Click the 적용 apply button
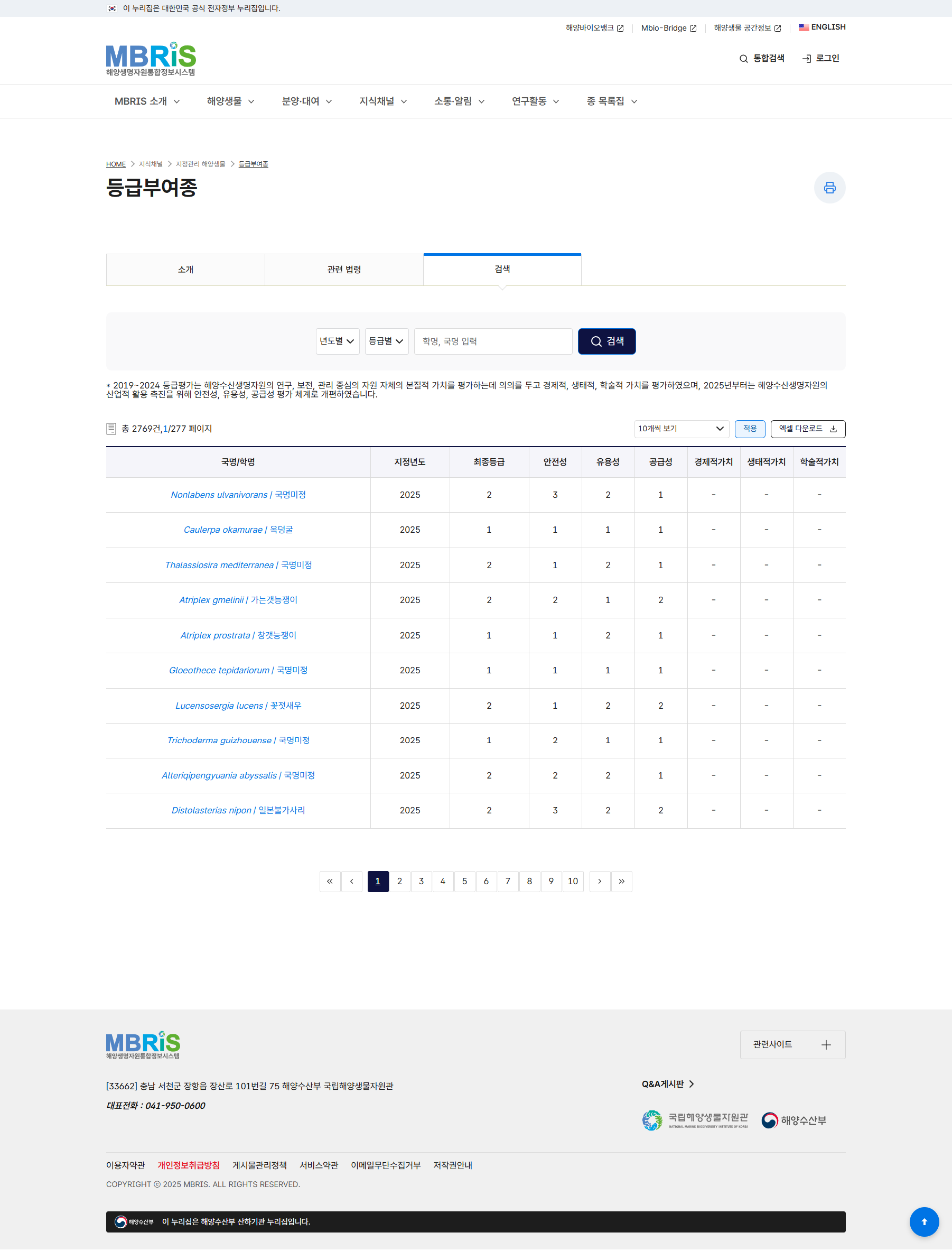This screenshot has width=952, height=1251. [750, 429]
